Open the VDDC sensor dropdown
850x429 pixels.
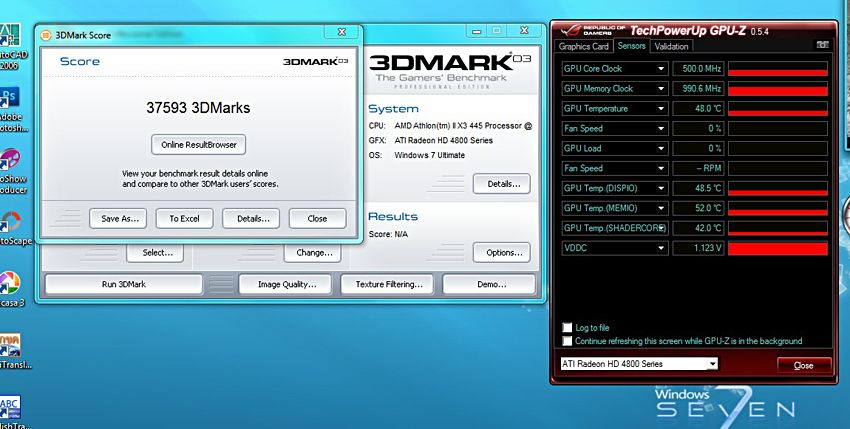click(661, 248)
